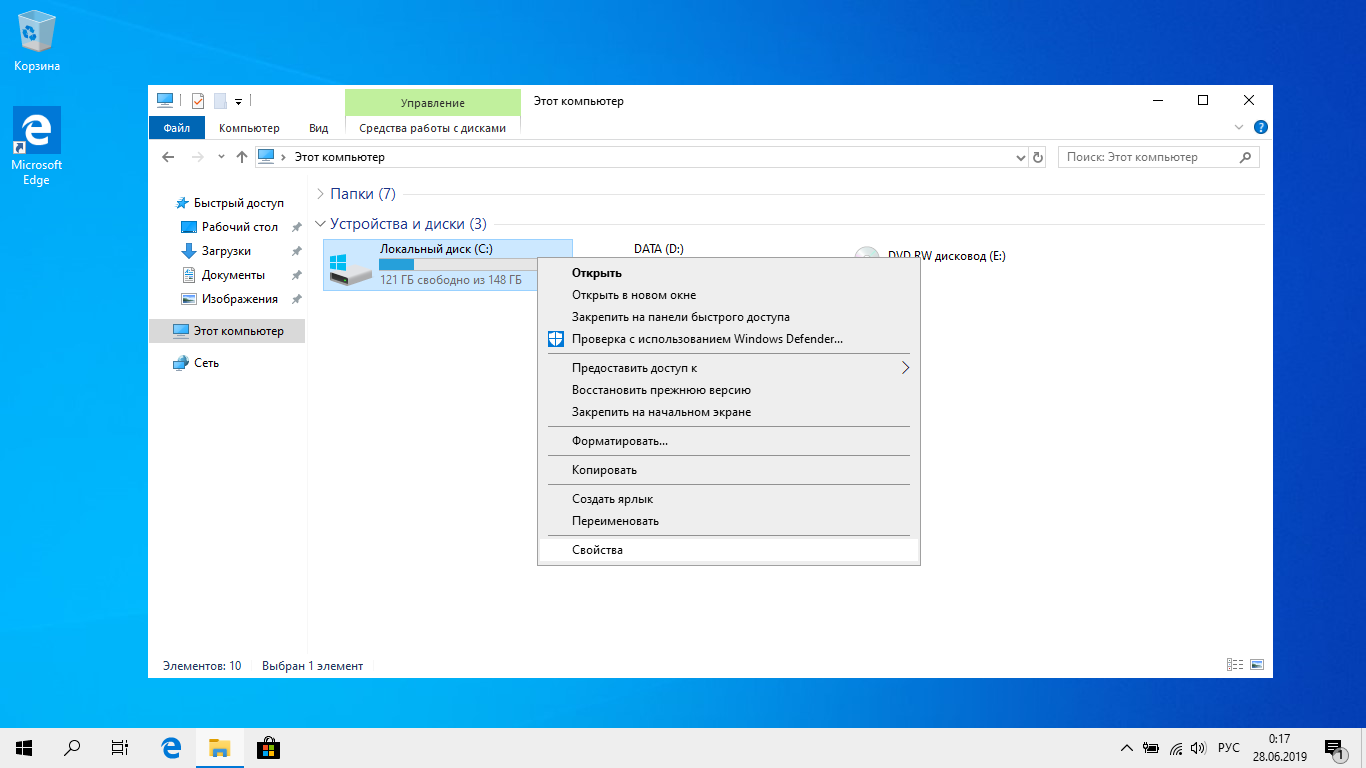Open the Help question mark icon
1366x768 pixels.
pos(1260,128)
